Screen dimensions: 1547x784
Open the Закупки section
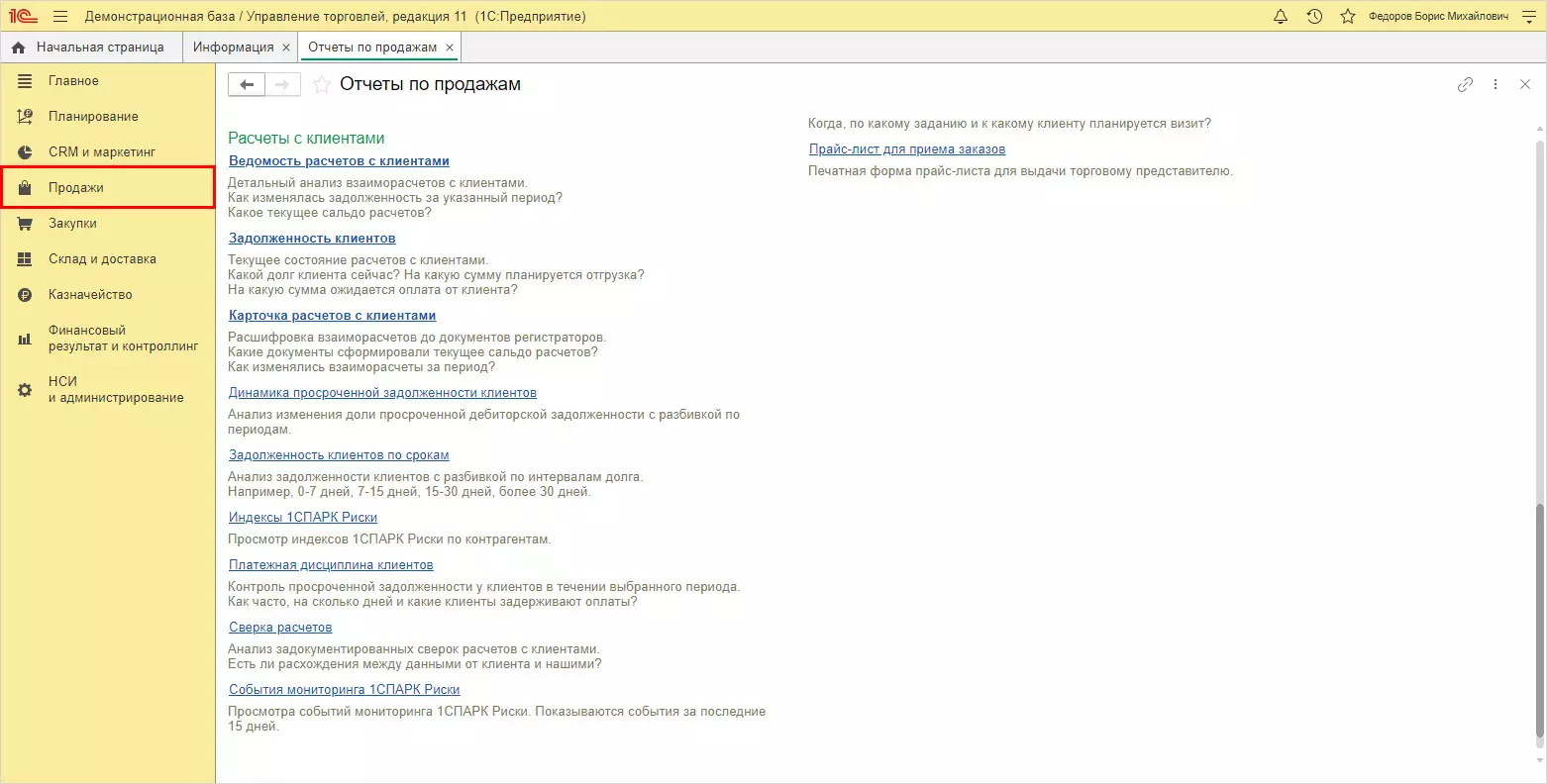pos(108,224)
